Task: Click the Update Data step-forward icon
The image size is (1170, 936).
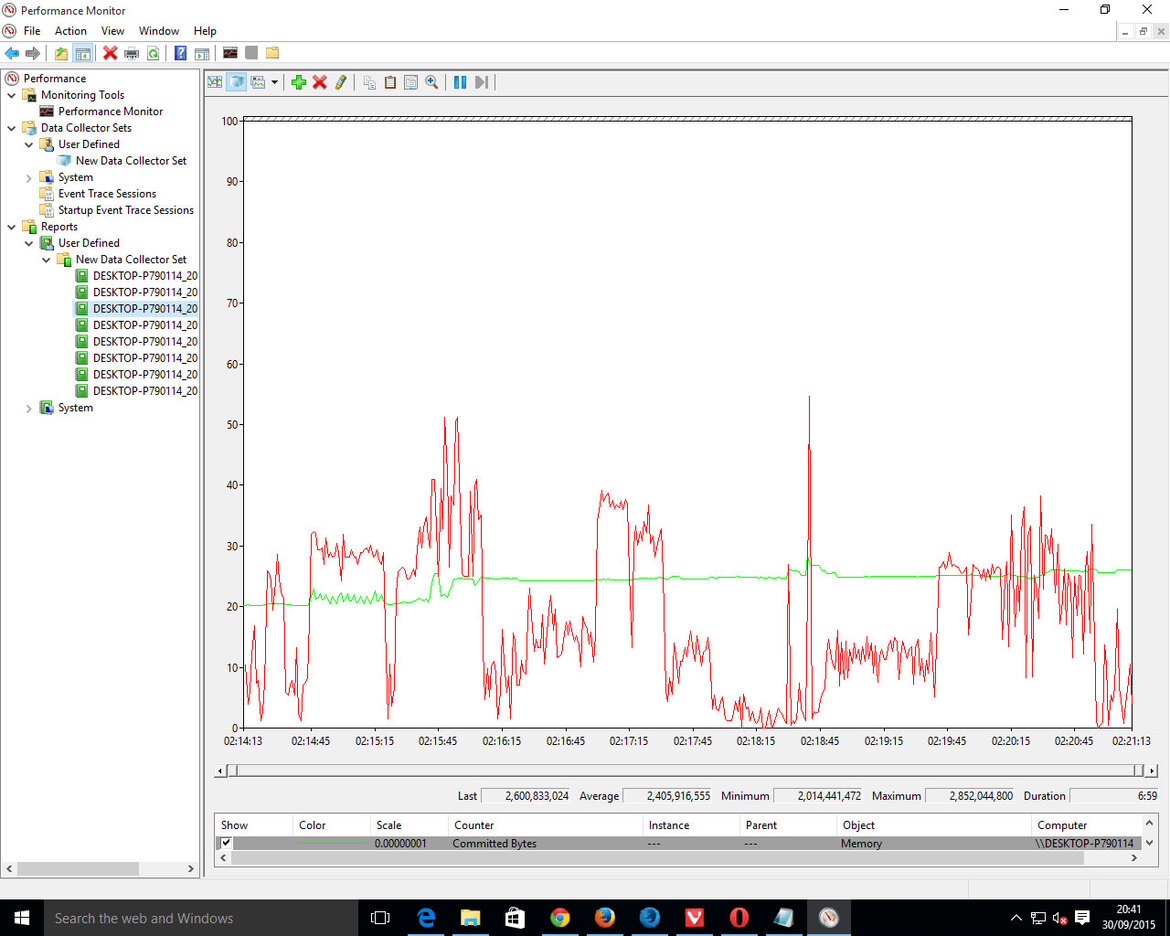Action: pyautogui.click(x=481, y=82)
